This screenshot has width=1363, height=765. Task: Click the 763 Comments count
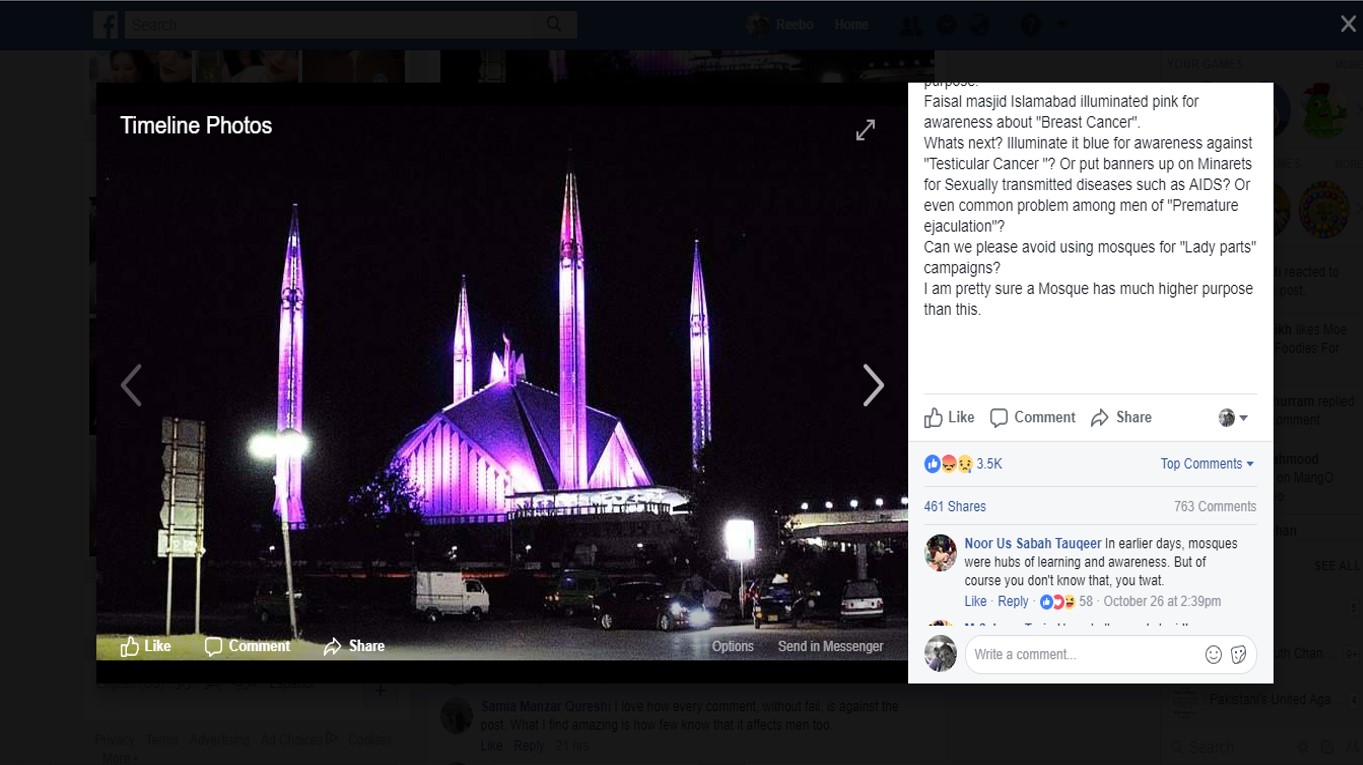pos(1215,506)
